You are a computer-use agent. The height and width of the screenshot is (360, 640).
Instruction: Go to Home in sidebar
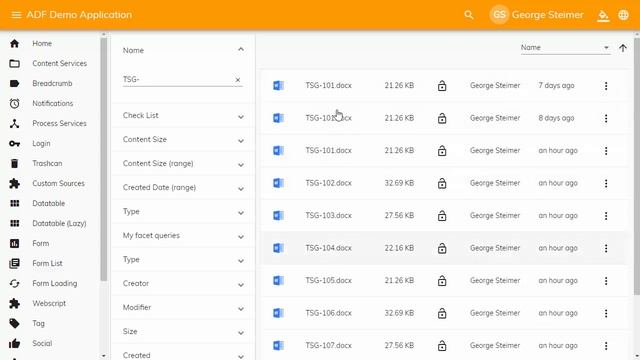point(42,43)
